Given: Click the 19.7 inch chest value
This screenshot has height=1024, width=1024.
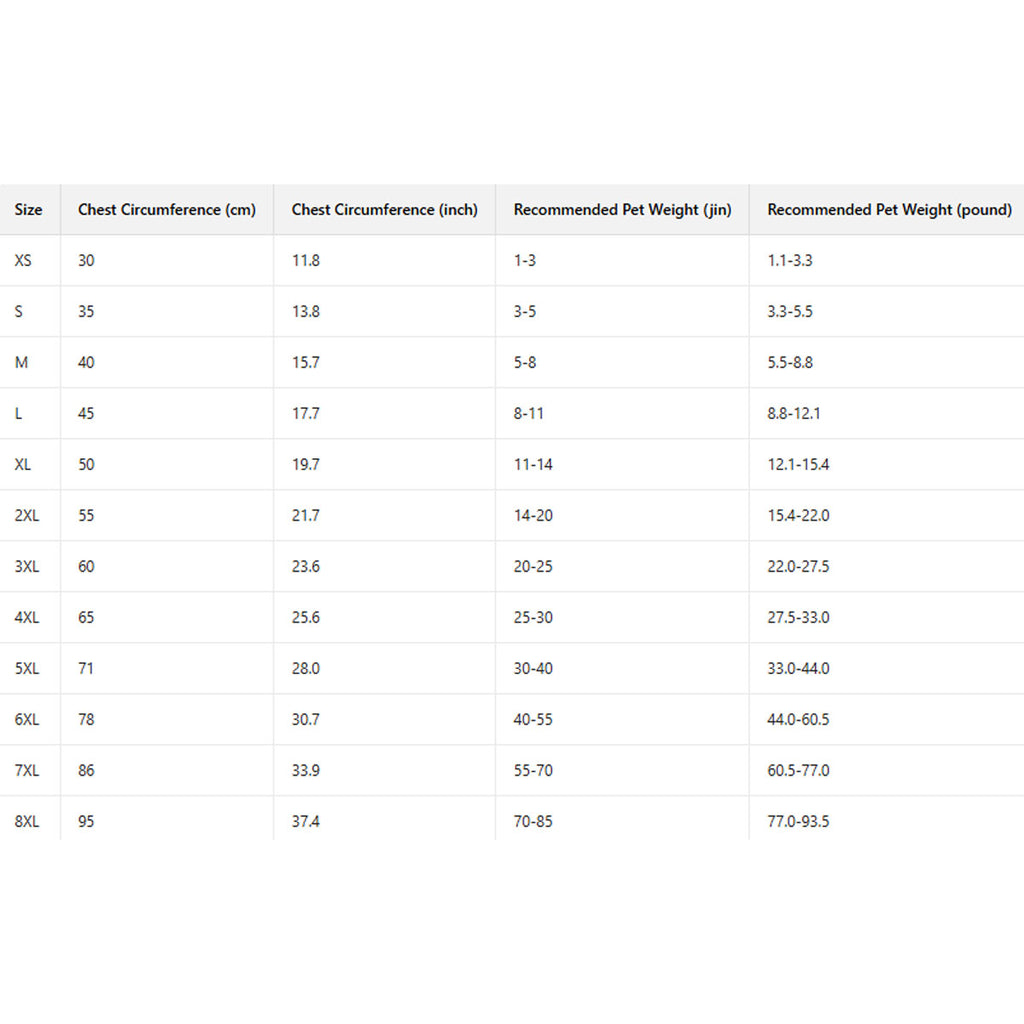Looking at the screenshot, I should coord(306,464).
